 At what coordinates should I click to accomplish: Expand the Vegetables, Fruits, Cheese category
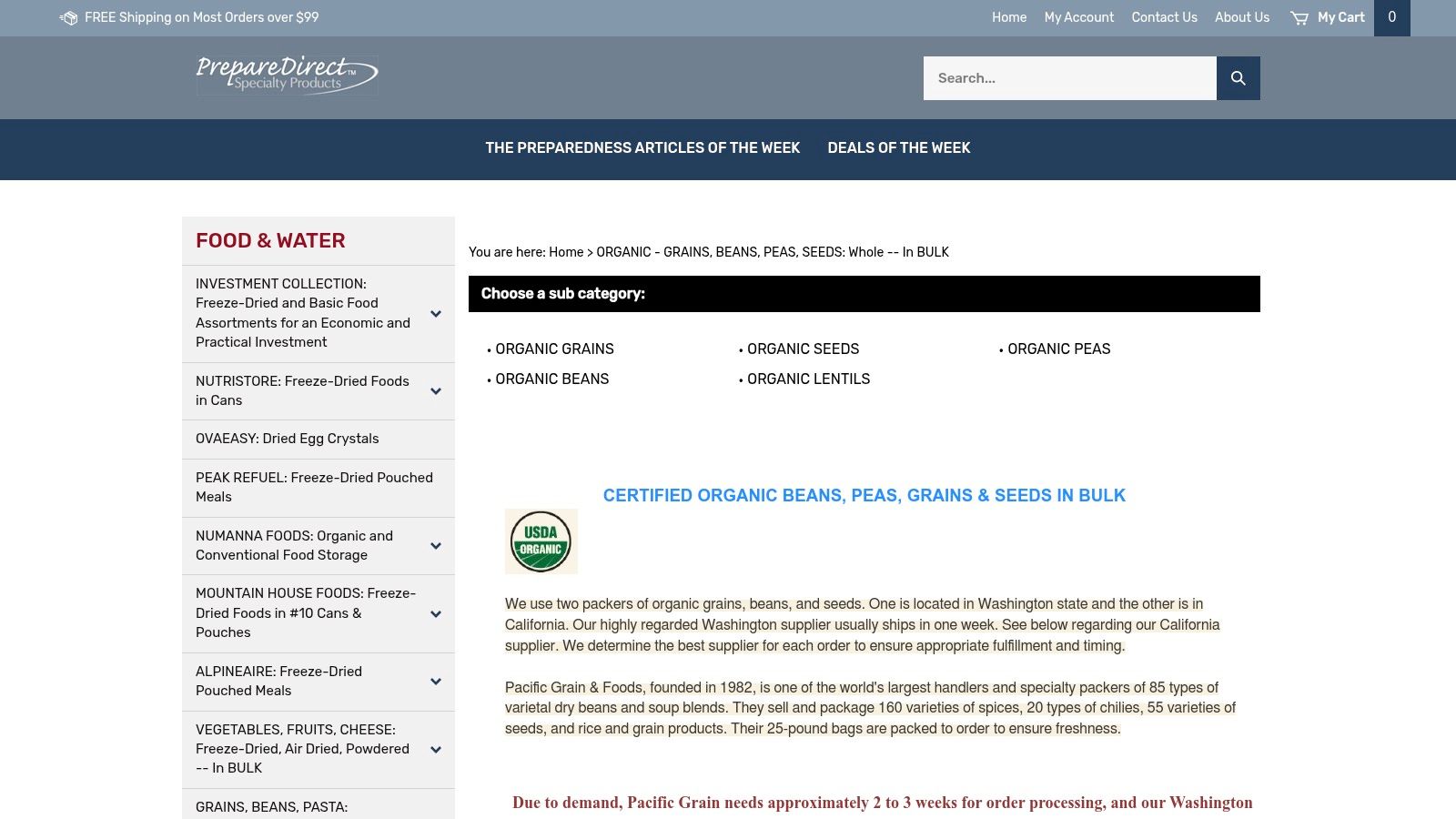click(436, 750)
